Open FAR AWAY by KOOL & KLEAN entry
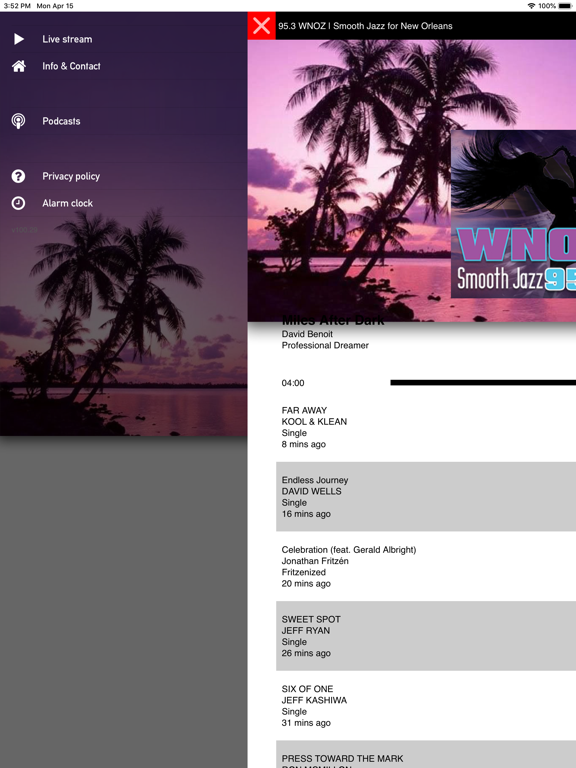 [426, 427]
